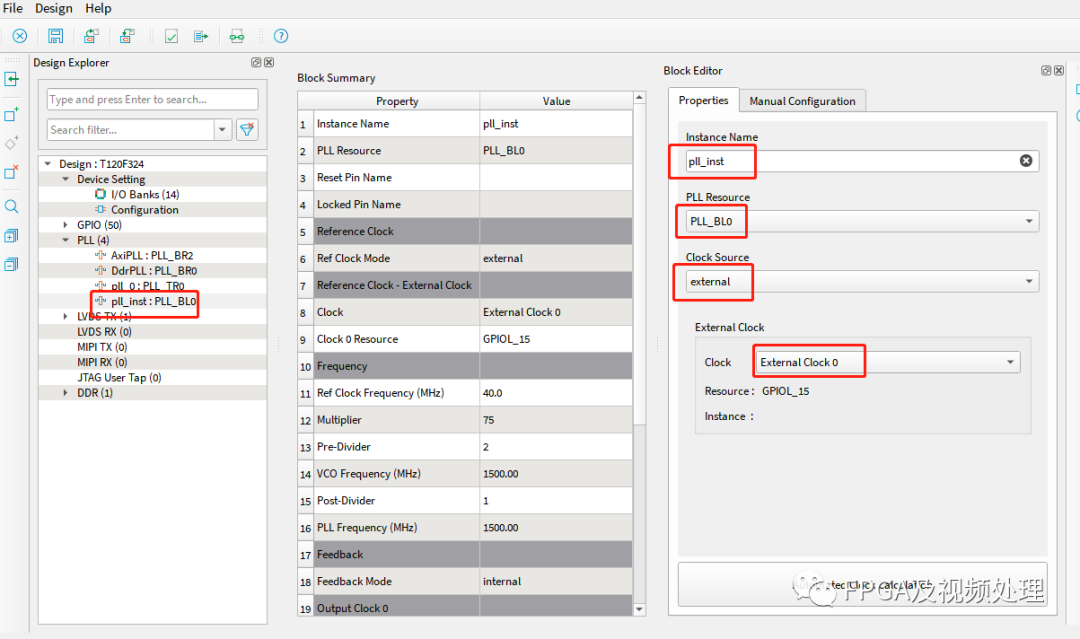Click the export GPIO toolbar icon
The height and width of the screenshot is (639, 1080).
(x=127, y=36)
